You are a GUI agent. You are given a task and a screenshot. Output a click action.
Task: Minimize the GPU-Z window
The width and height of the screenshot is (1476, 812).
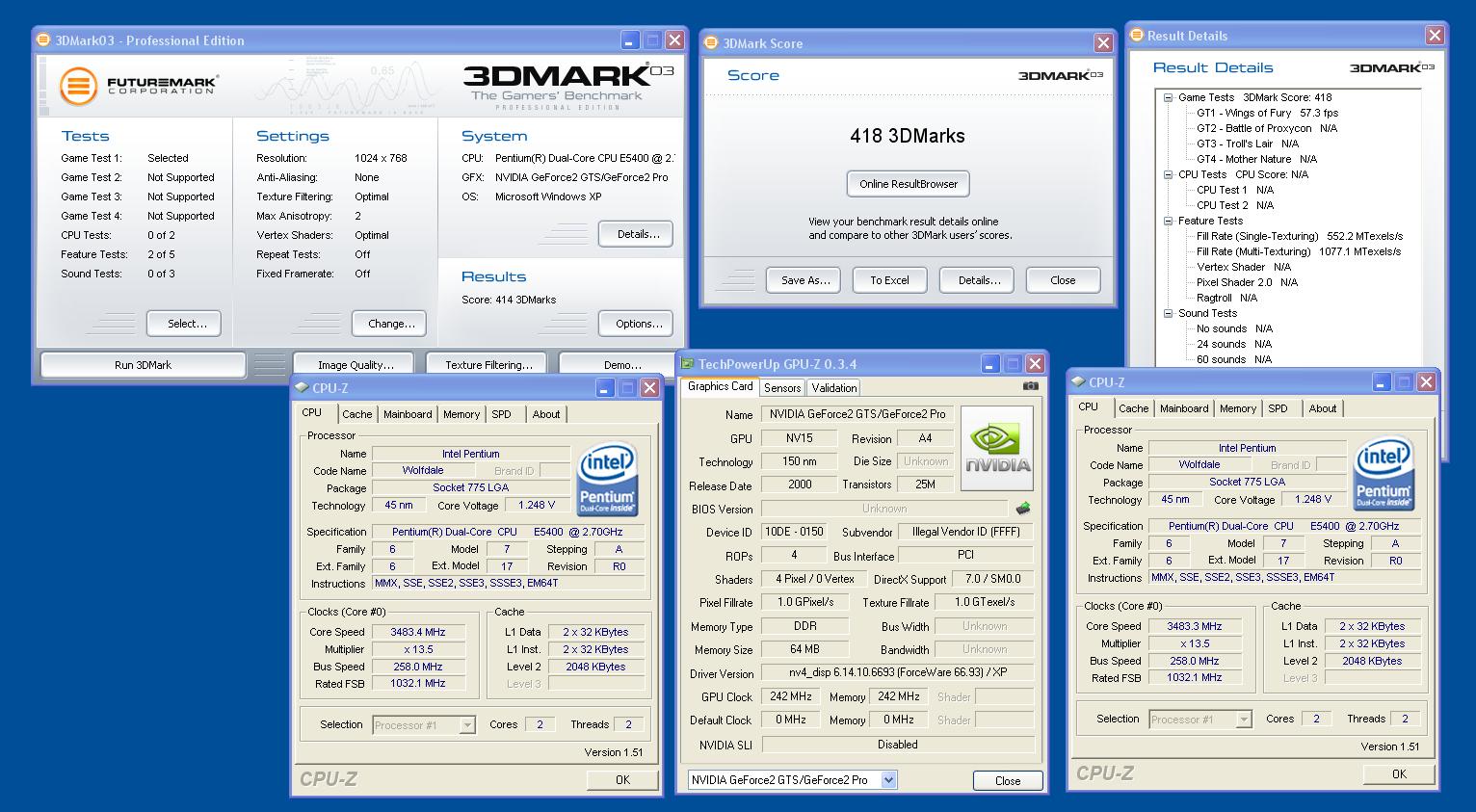point(990,364)
